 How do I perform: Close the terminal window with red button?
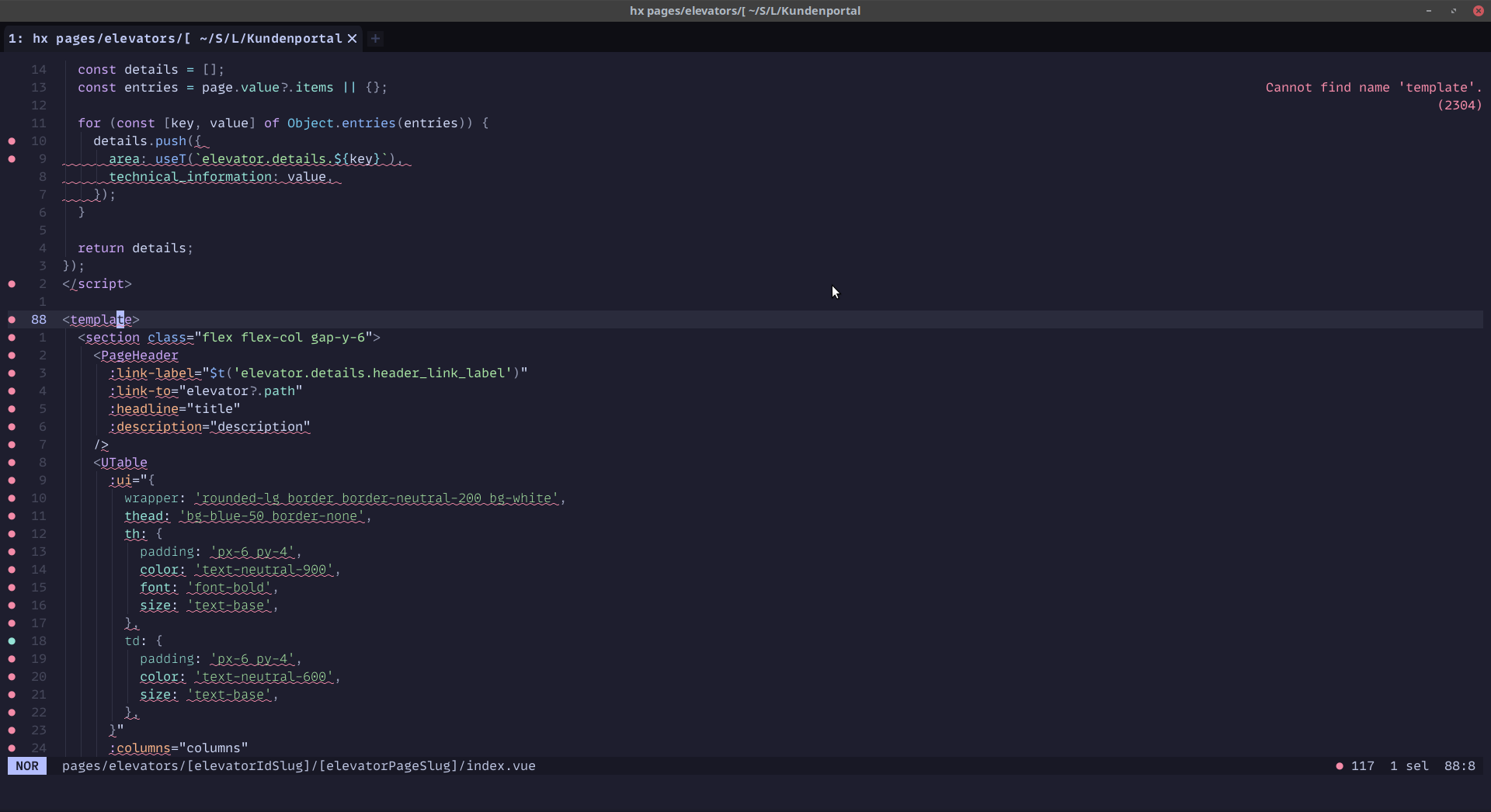point(1479,11)
